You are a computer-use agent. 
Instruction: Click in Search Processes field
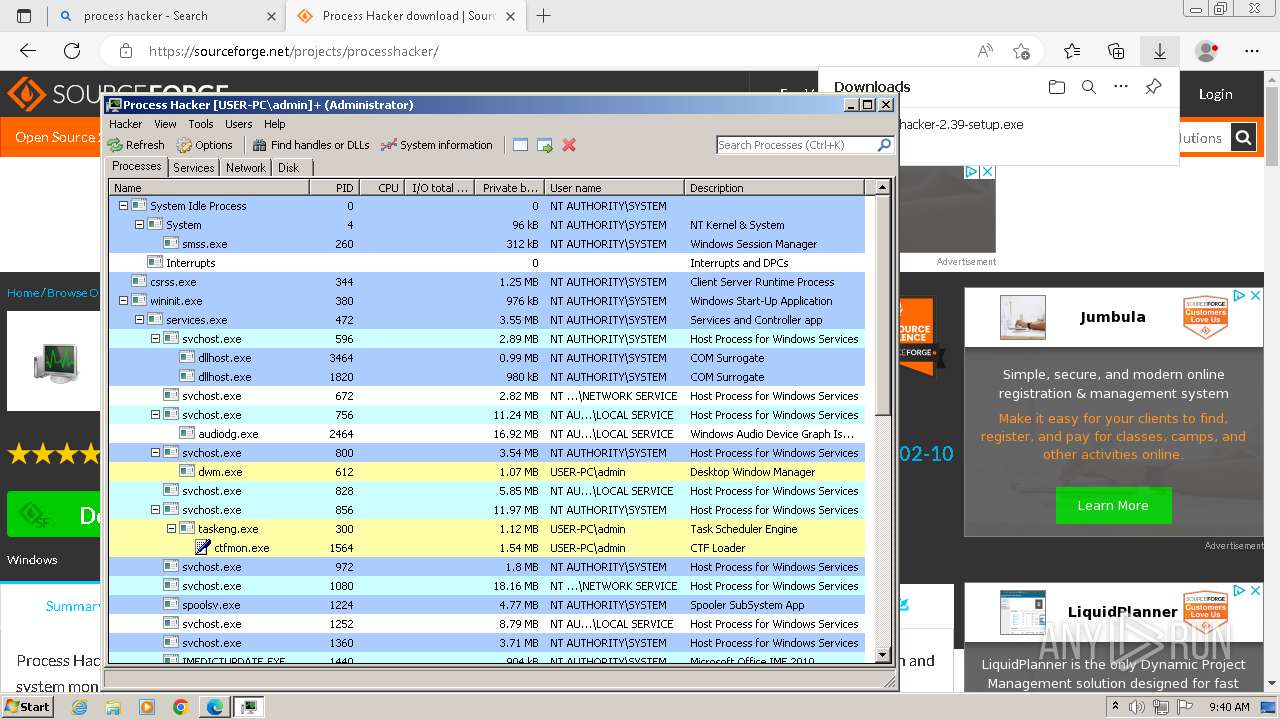(x=796, y=145)
